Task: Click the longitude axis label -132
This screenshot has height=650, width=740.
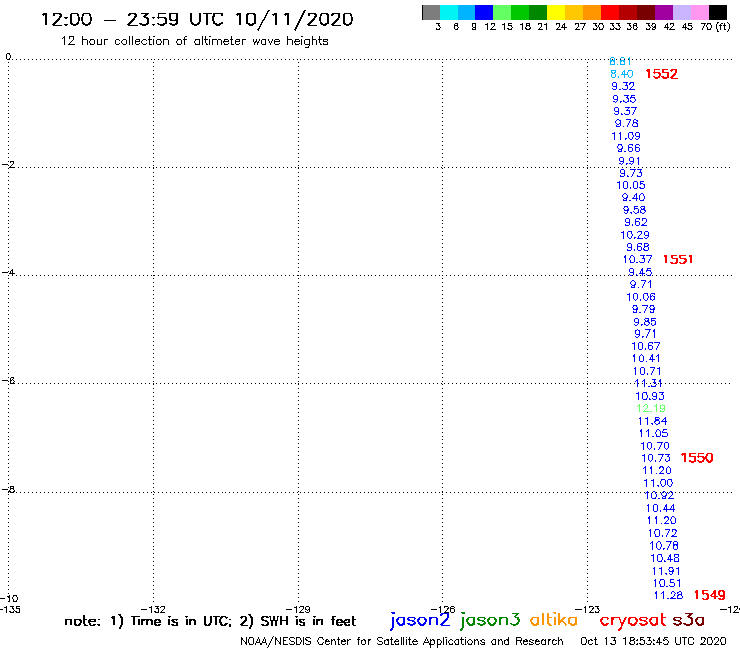Action: click(x=153, y=610)
